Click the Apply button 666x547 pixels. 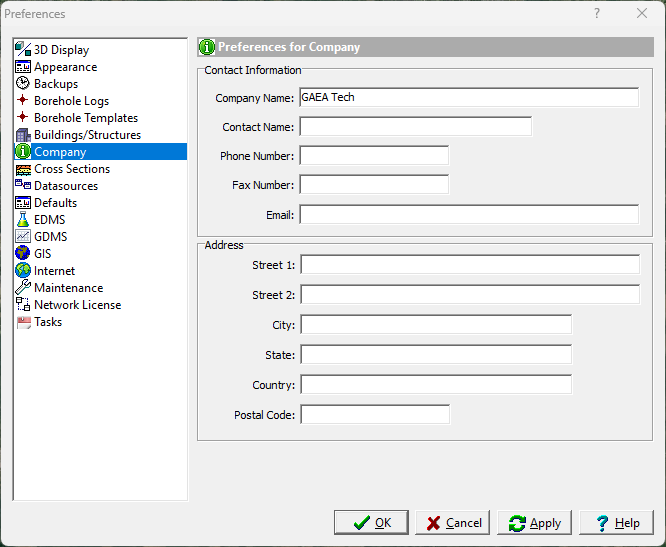tap(534, 523)
